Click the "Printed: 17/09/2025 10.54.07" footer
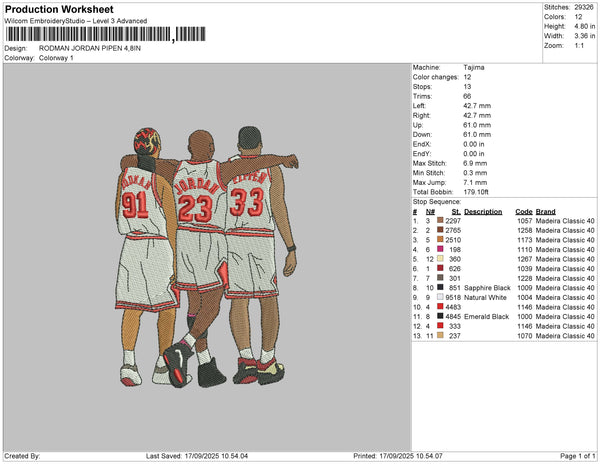Image resolution: width=600 pixels, height=464 pixels. [x=398, y=456]
